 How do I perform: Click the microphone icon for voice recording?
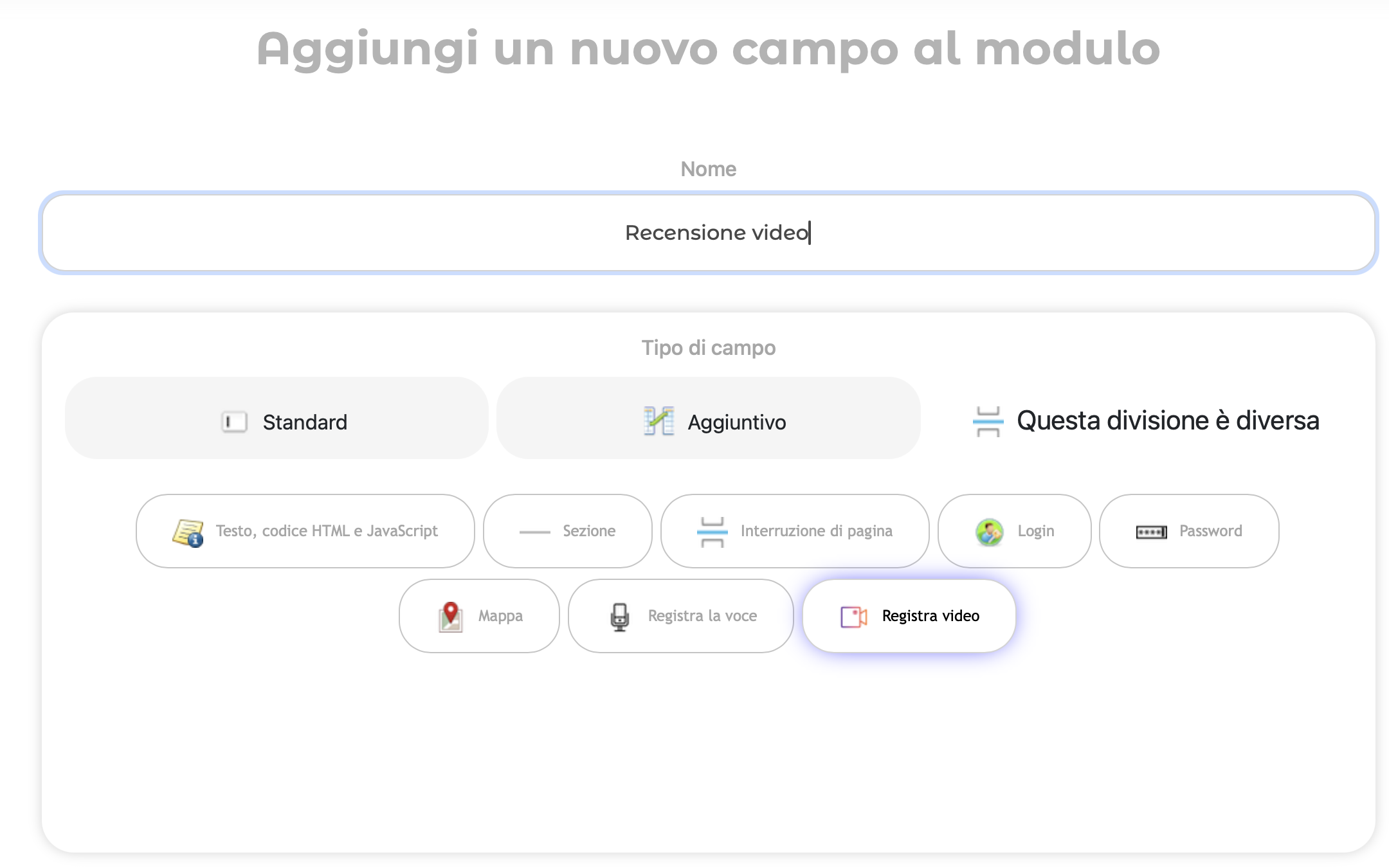[619, 617]
